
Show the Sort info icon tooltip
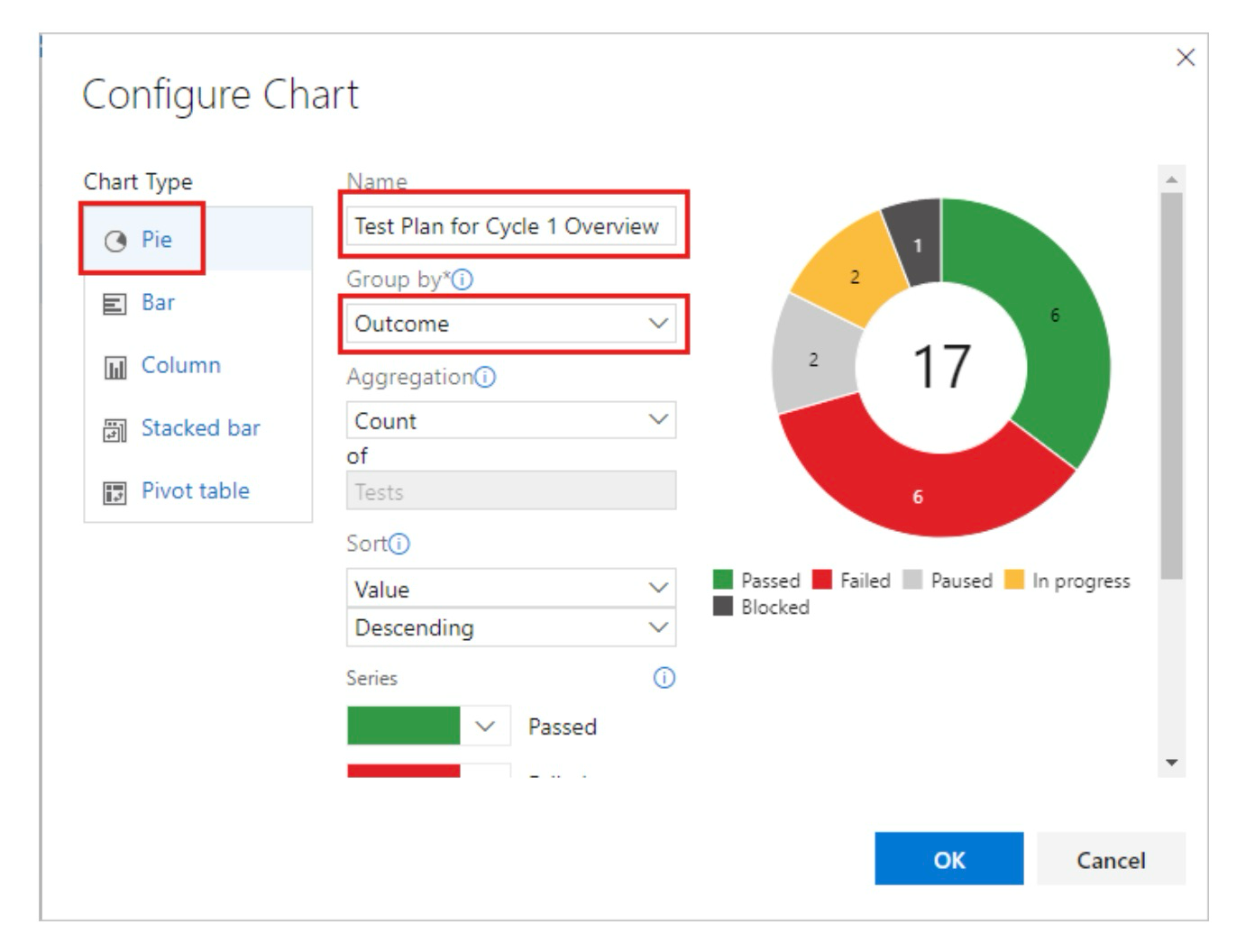398,544
